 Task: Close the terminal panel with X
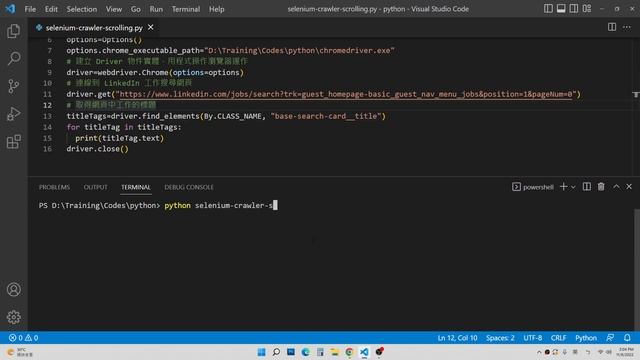pyautogui.click(x=629, y=187)
